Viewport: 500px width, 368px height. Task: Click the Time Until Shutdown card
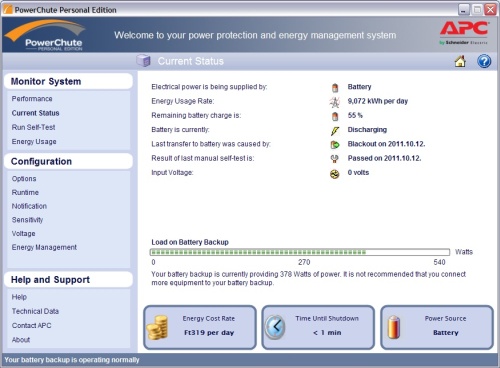click(318, 327)
